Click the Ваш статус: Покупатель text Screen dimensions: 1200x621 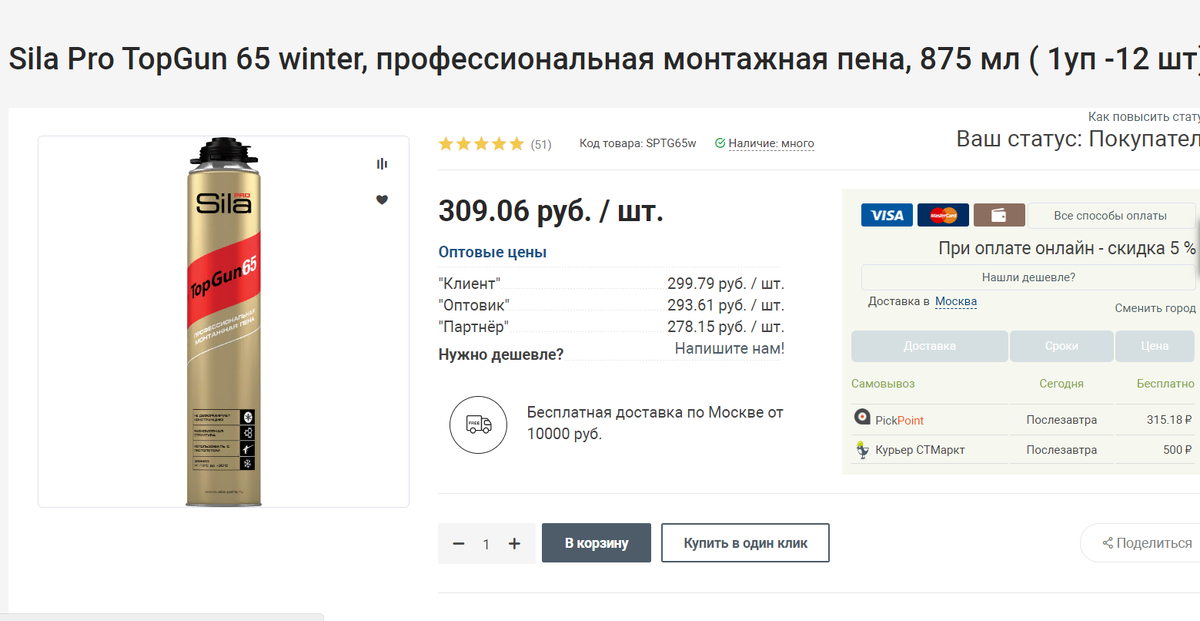1078,139
